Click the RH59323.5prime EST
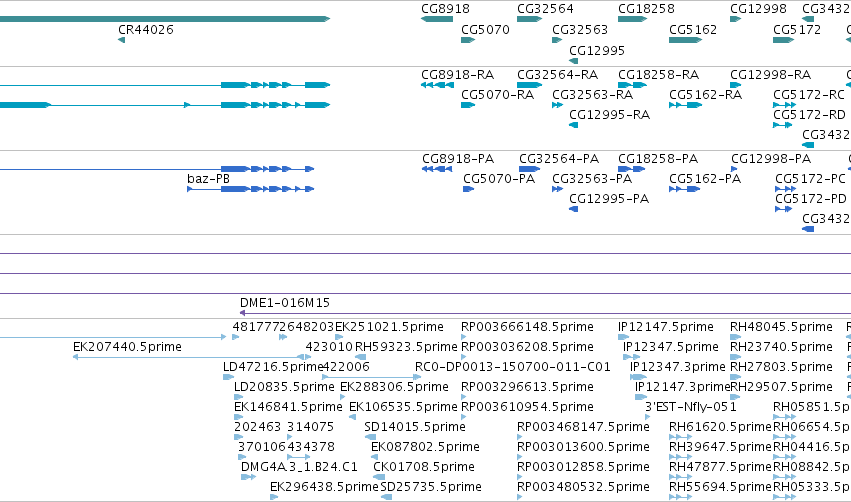 360,357
